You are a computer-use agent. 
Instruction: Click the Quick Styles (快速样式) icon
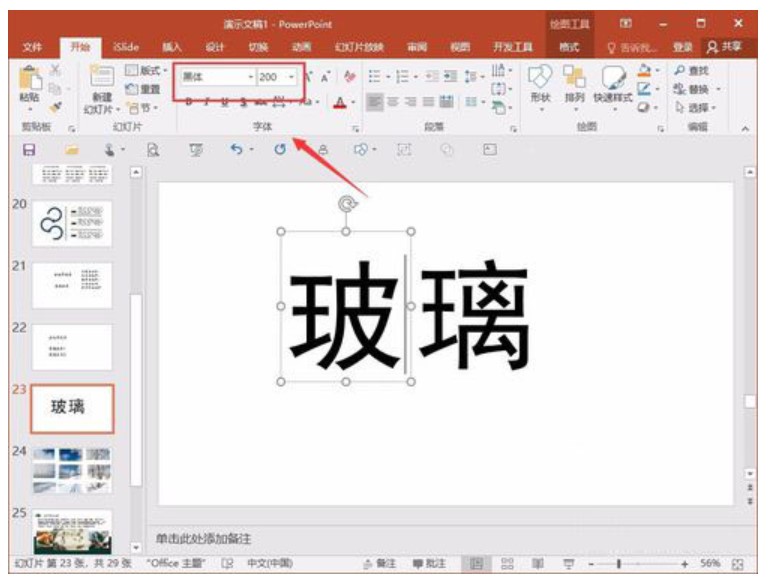pos(612,82)
